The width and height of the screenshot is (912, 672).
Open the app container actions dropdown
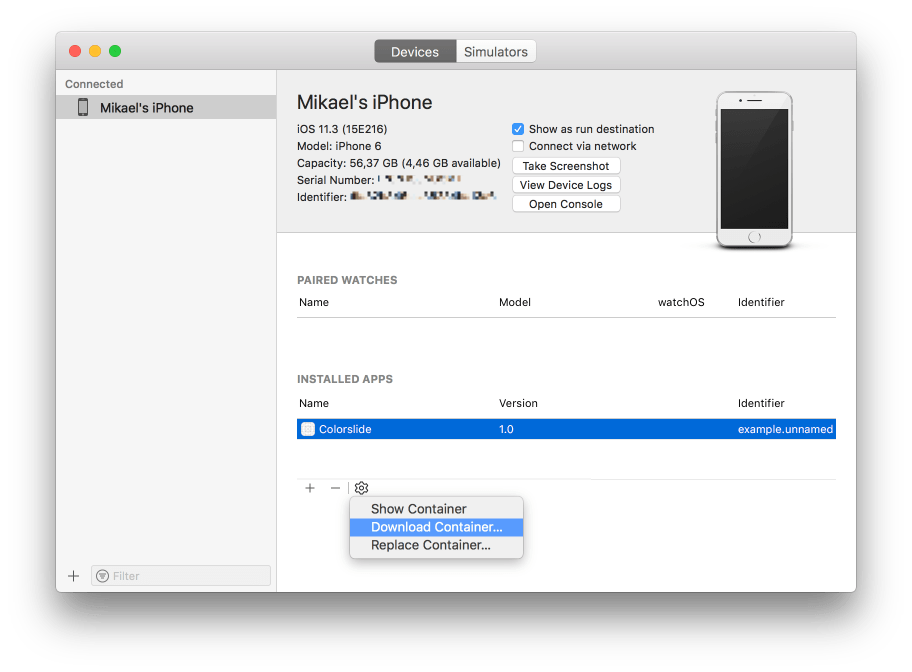tap(361, 488)
